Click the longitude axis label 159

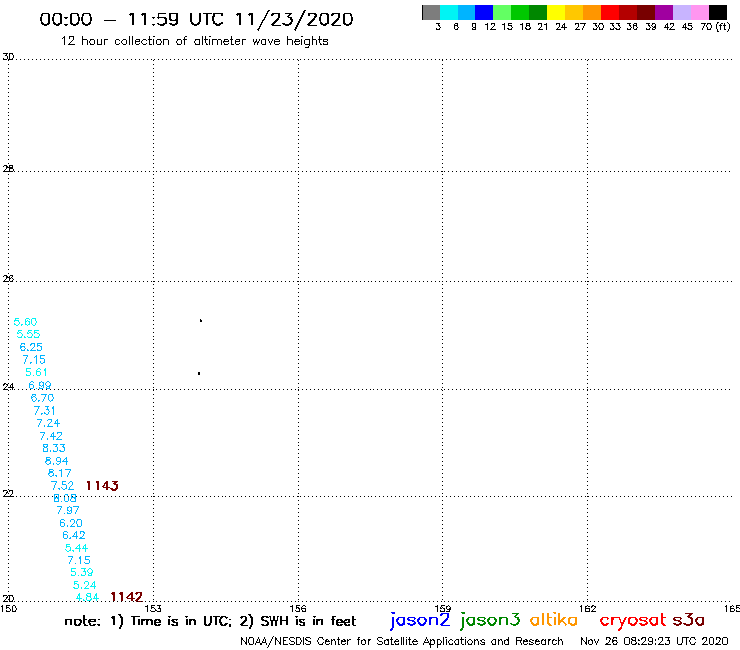[x=443, y=608]
